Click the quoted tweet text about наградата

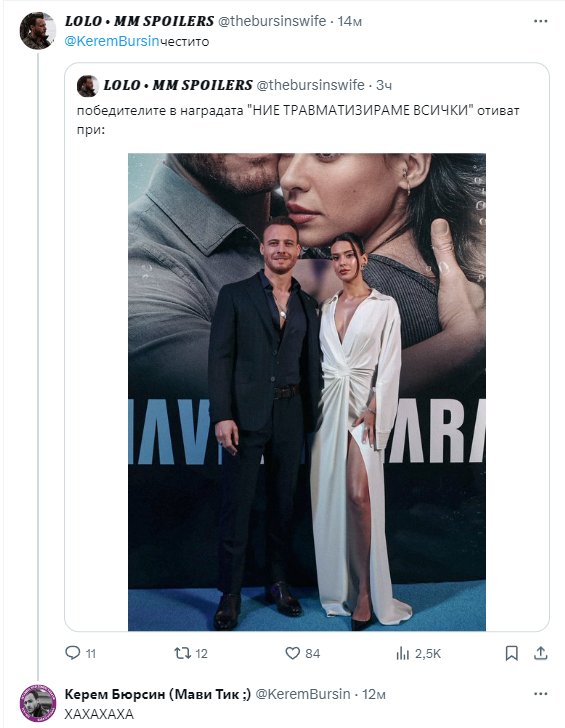click(298, 120)
